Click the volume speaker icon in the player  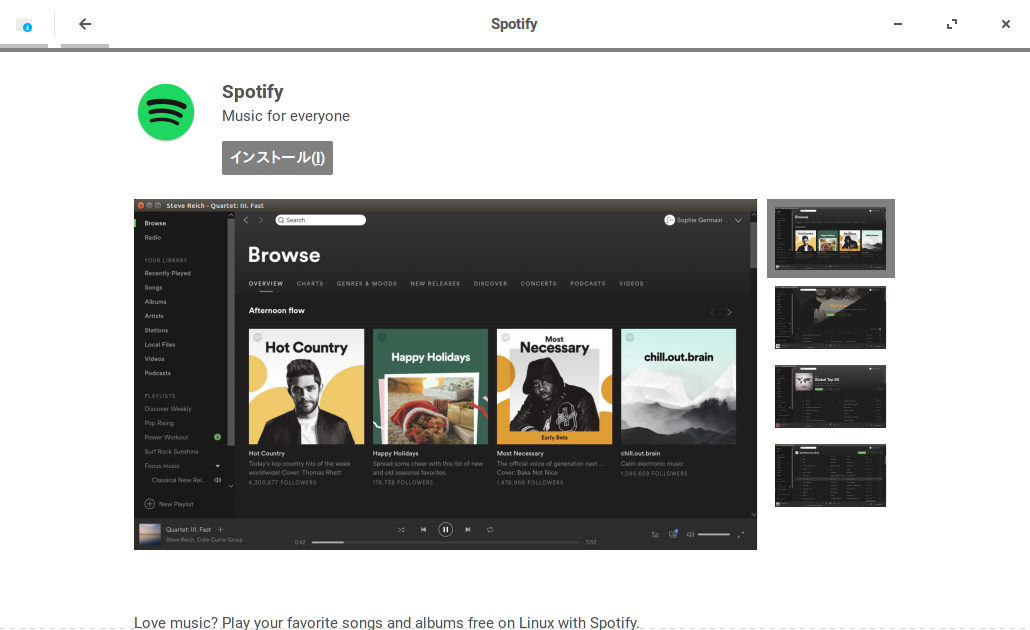click(x=690, y=535)
